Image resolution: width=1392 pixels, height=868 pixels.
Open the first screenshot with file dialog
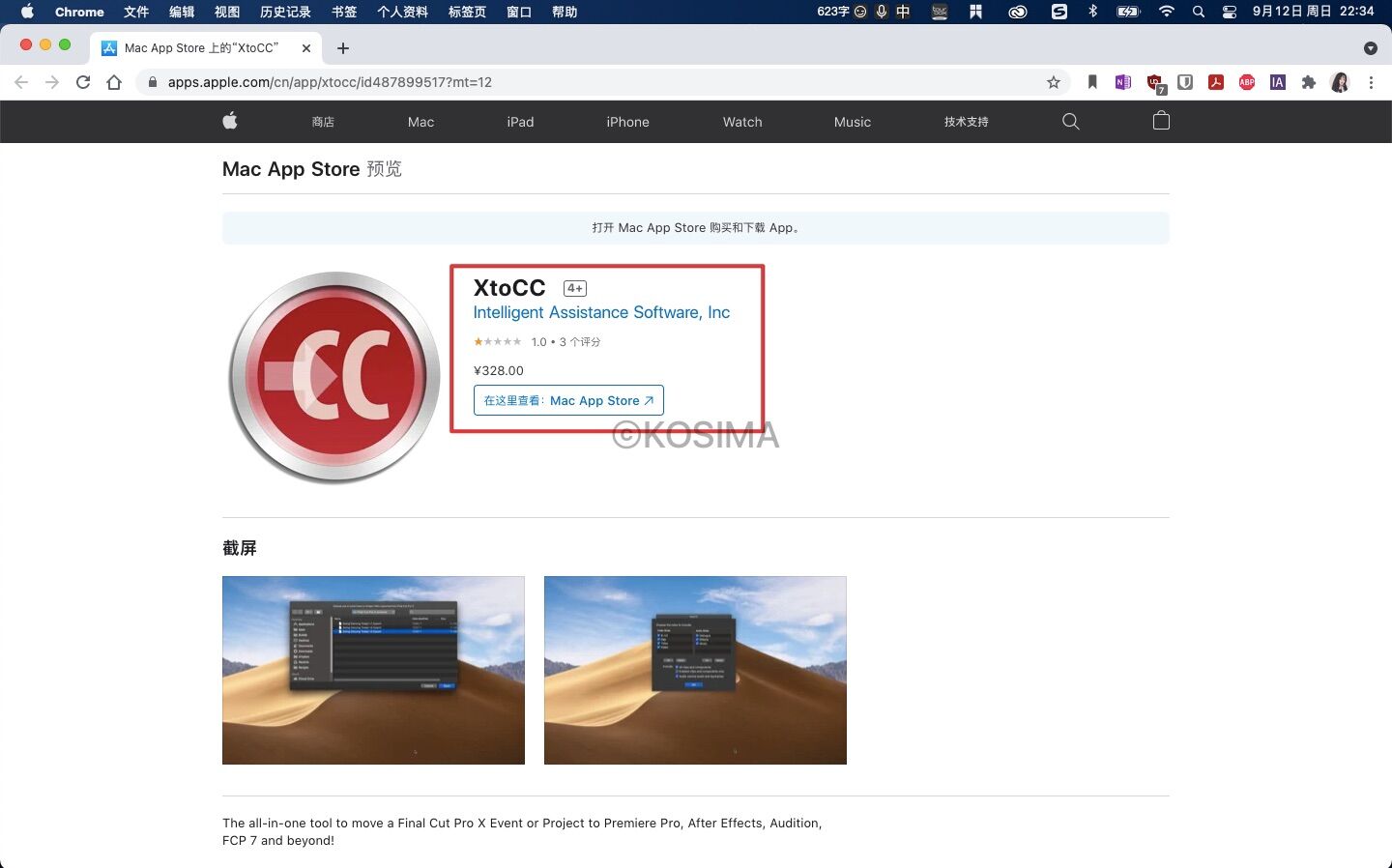(373, 670)
